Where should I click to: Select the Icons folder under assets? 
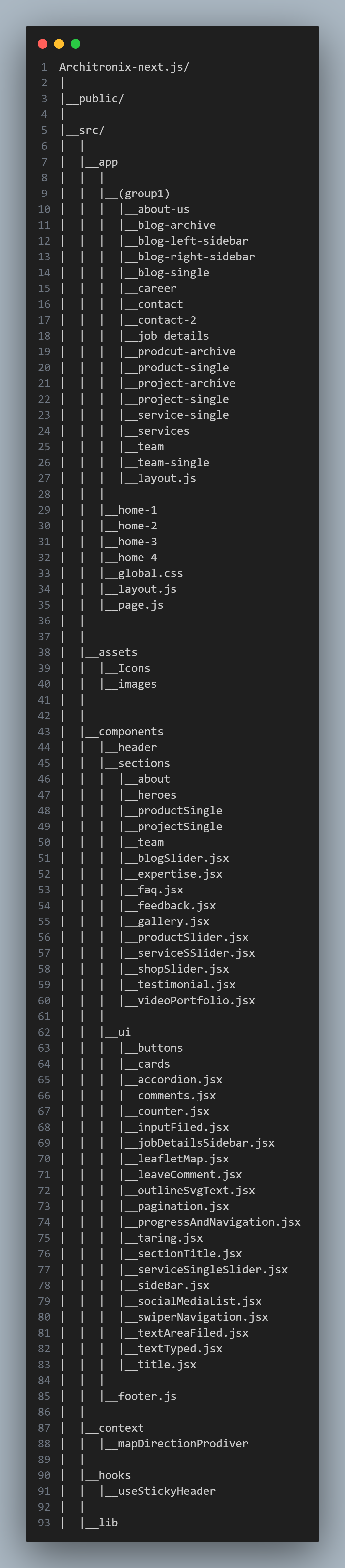pyautogui.click(x=134, y=668)
